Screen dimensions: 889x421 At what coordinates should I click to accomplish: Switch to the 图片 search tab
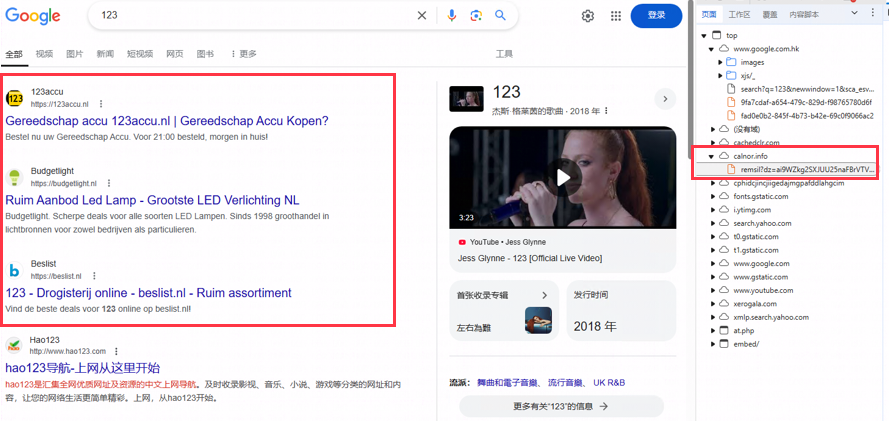pos(75,54)
